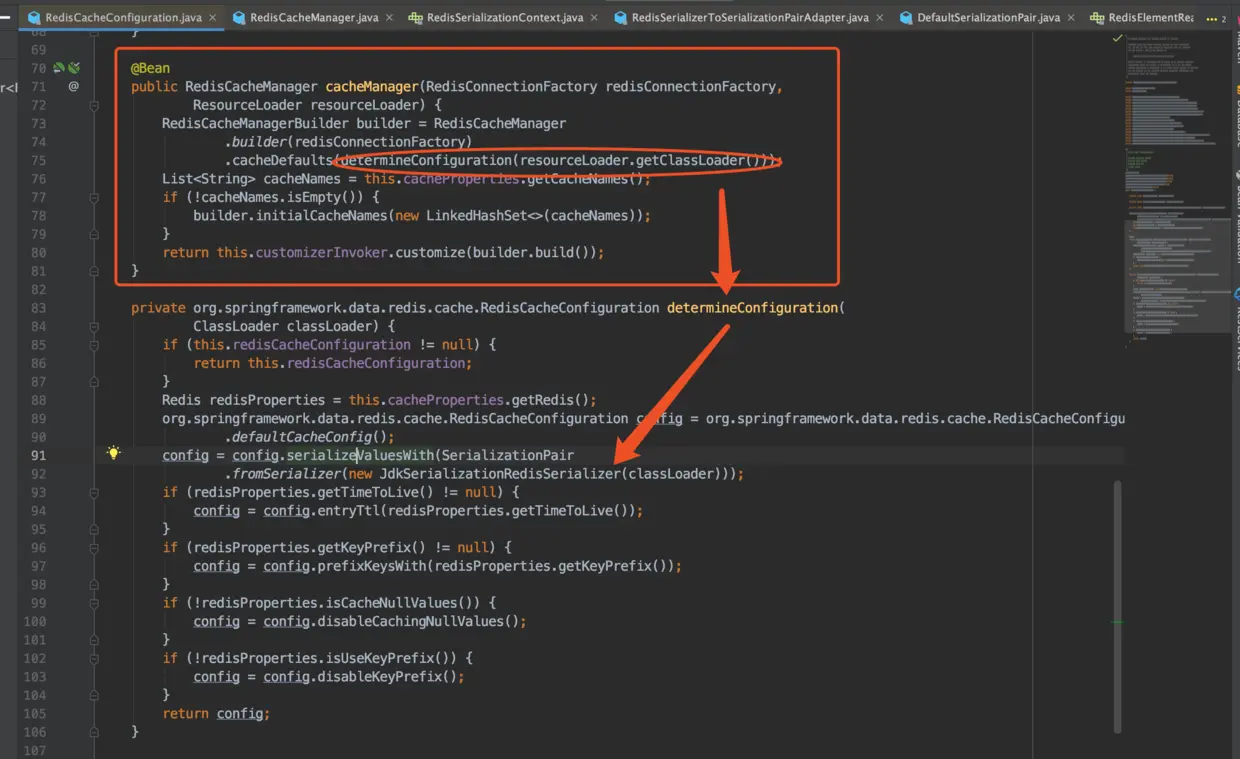
Task: Close RedisCacheManager.java tab
Action: pos(389,18)
